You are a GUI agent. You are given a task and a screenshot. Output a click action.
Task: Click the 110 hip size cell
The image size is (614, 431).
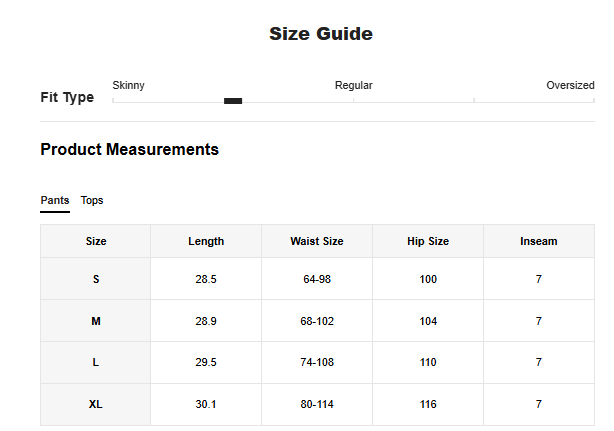pos(428,362)
